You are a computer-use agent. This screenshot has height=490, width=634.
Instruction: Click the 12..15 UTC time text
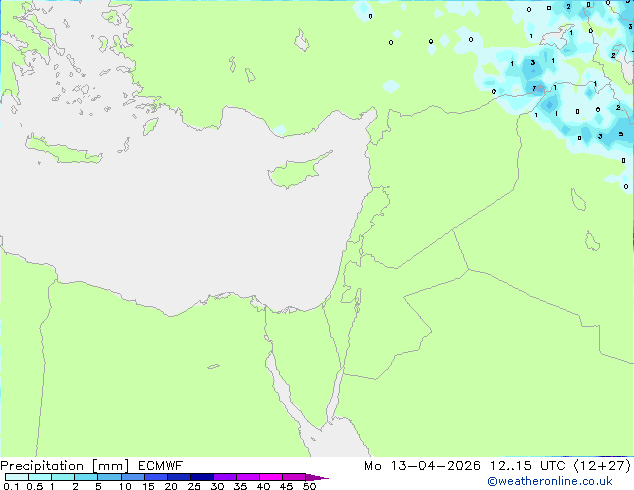pyautogui.click(x=527, y=466)
